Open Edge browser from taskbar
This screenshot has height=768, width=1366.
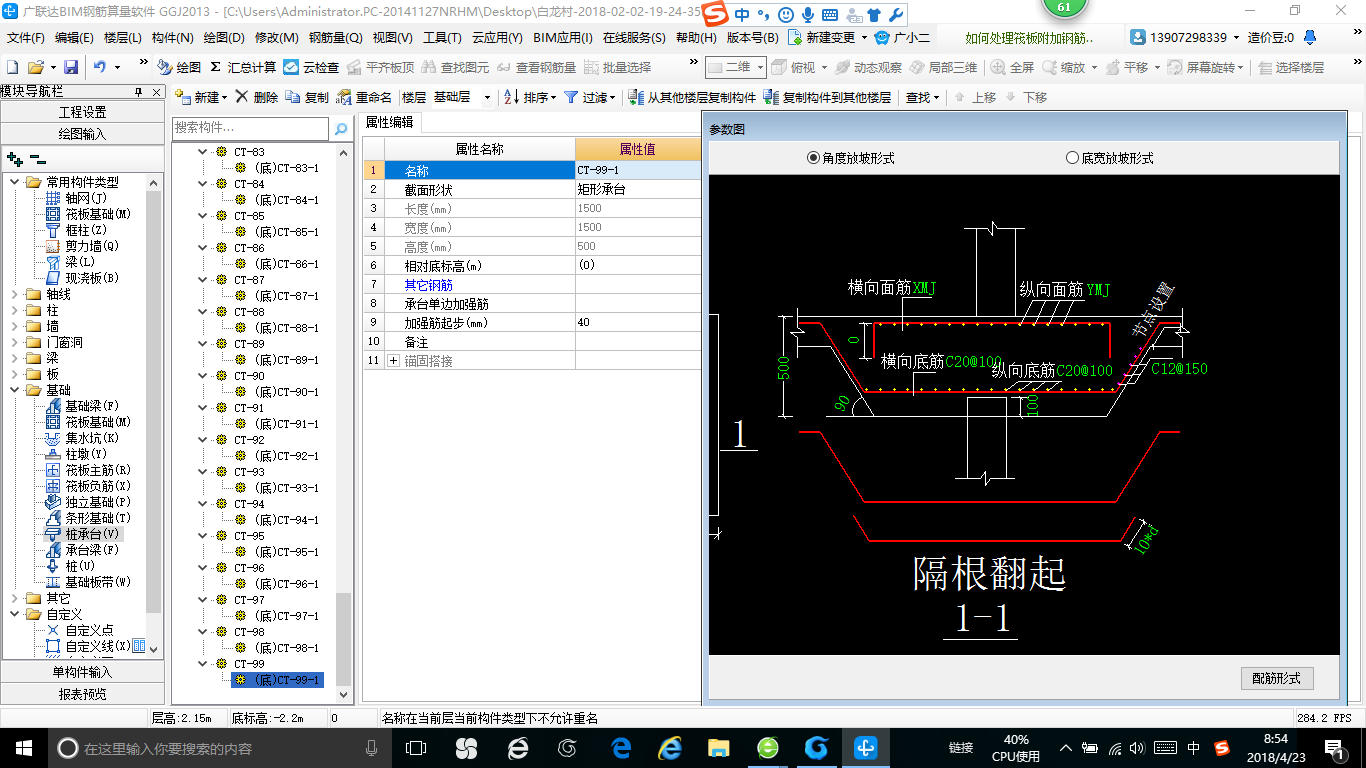coord(620,747)
